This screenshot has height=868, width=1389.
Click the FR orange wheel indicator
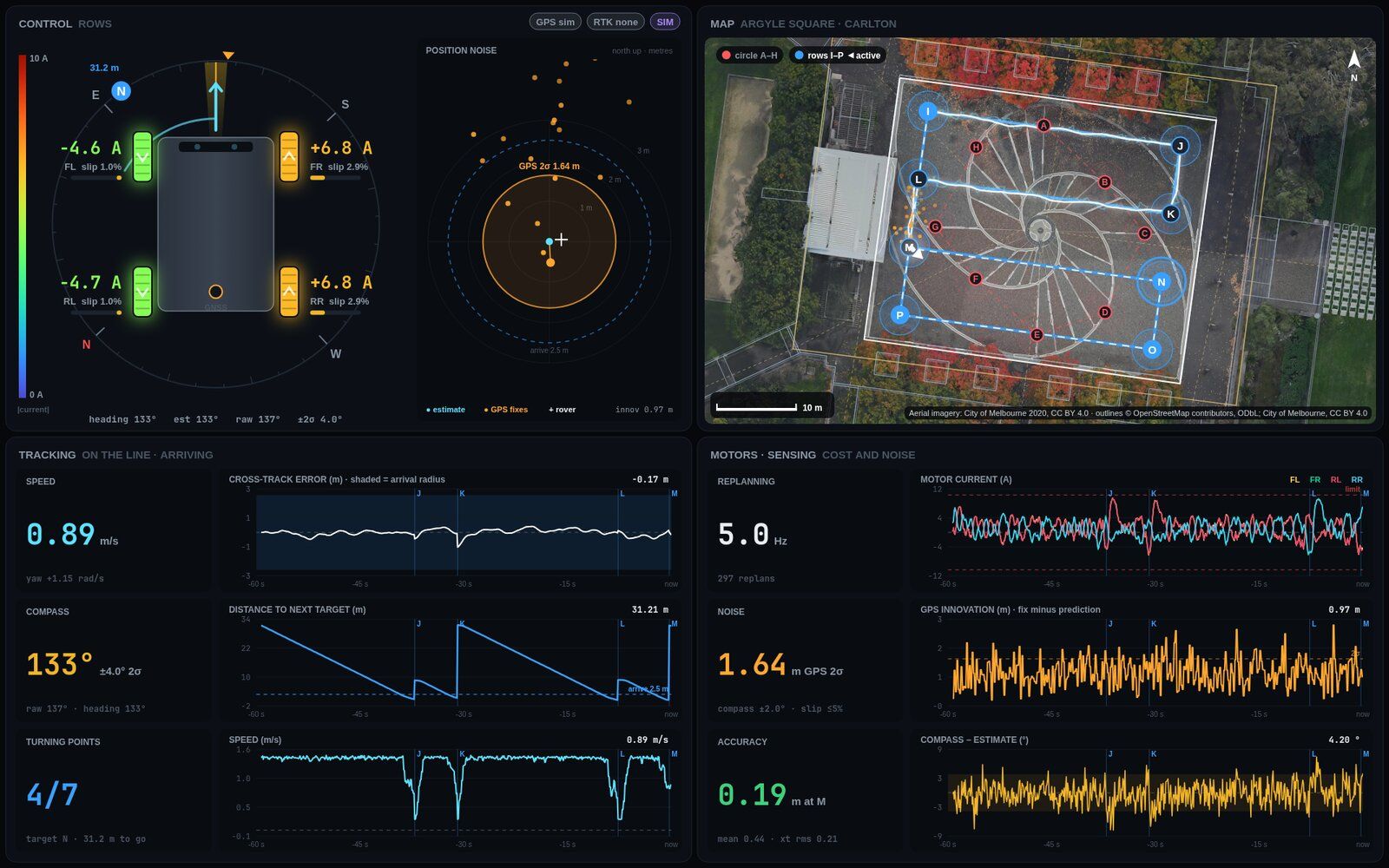click(289, 156)
